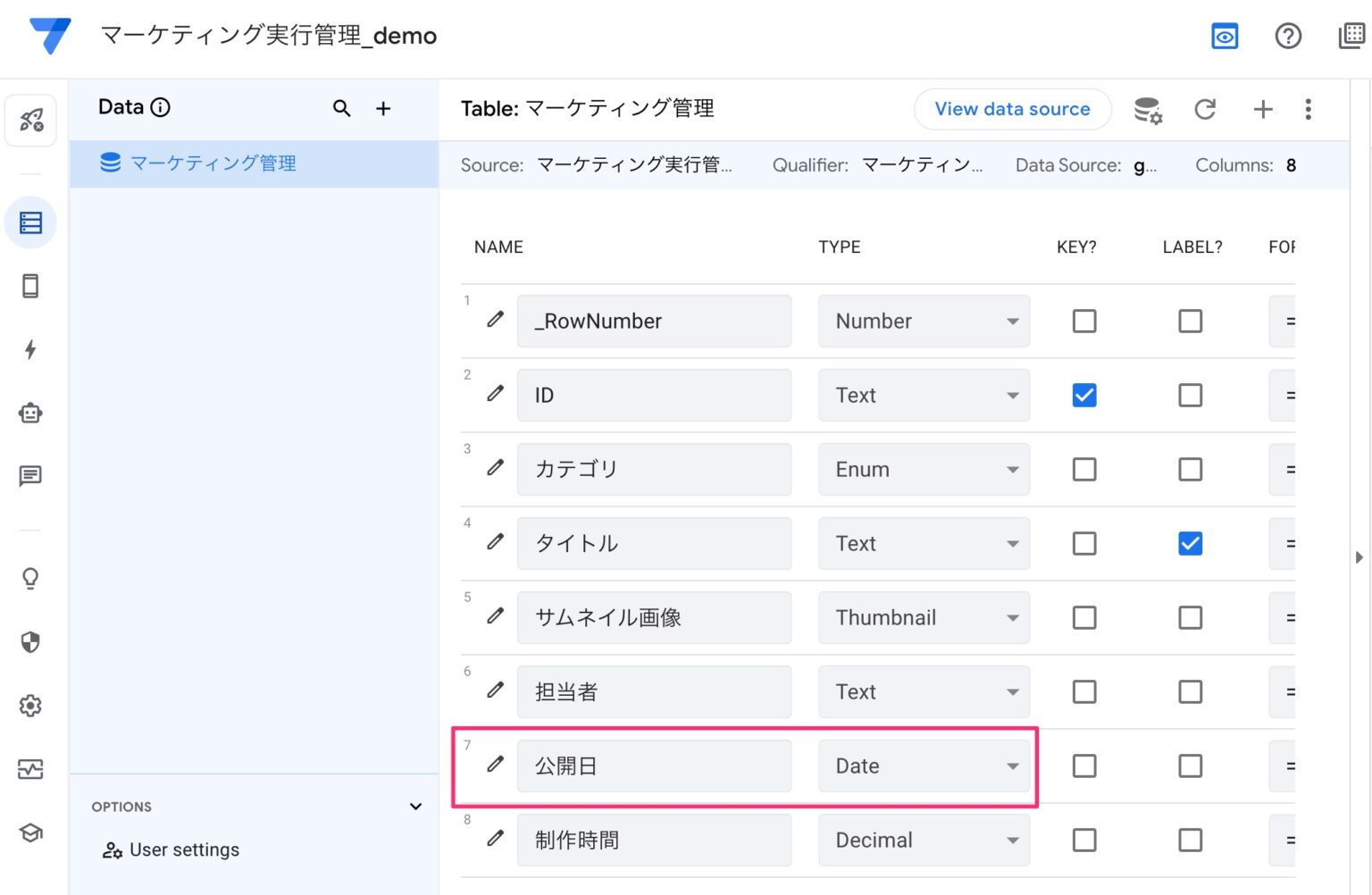
Task: Click the Monitor activity sidebar icon
Action: click(x=30, y=769)
